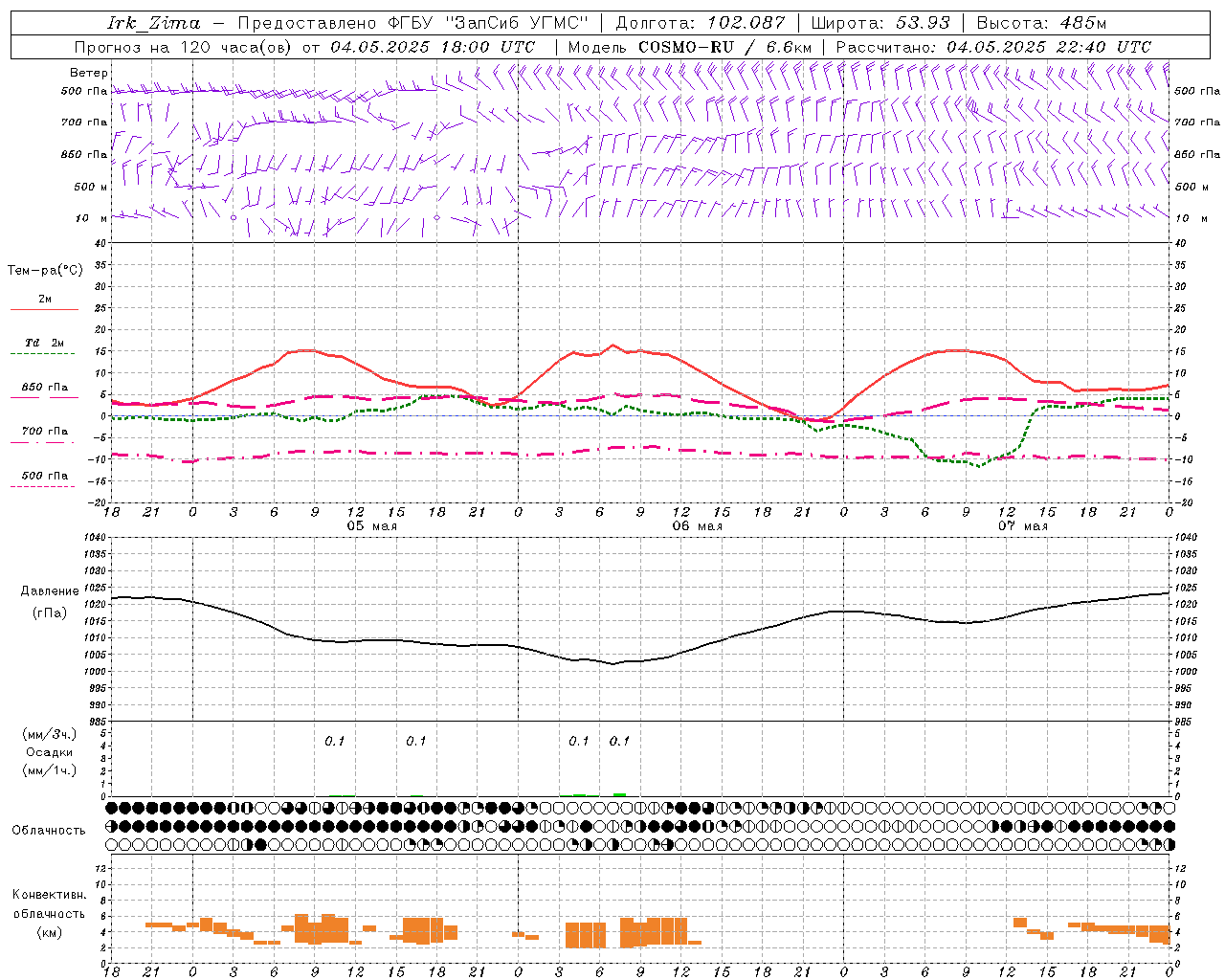1225x980 pixels.
Task: Click the 'Долгота: 102.087' value
Action: 700,23
